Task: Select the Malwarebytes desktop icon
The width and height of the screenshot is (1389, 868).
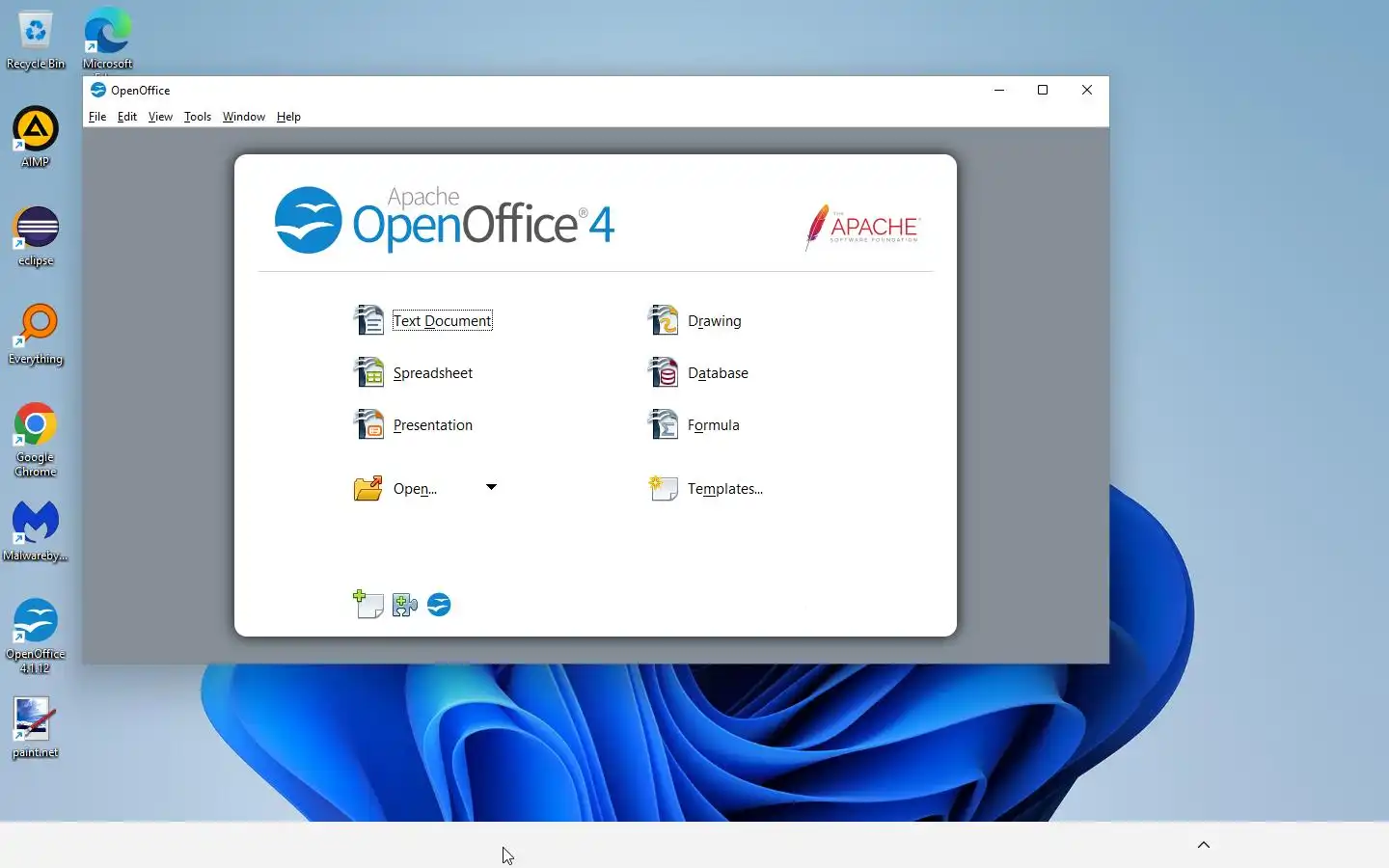Action: tap(36, 531)
